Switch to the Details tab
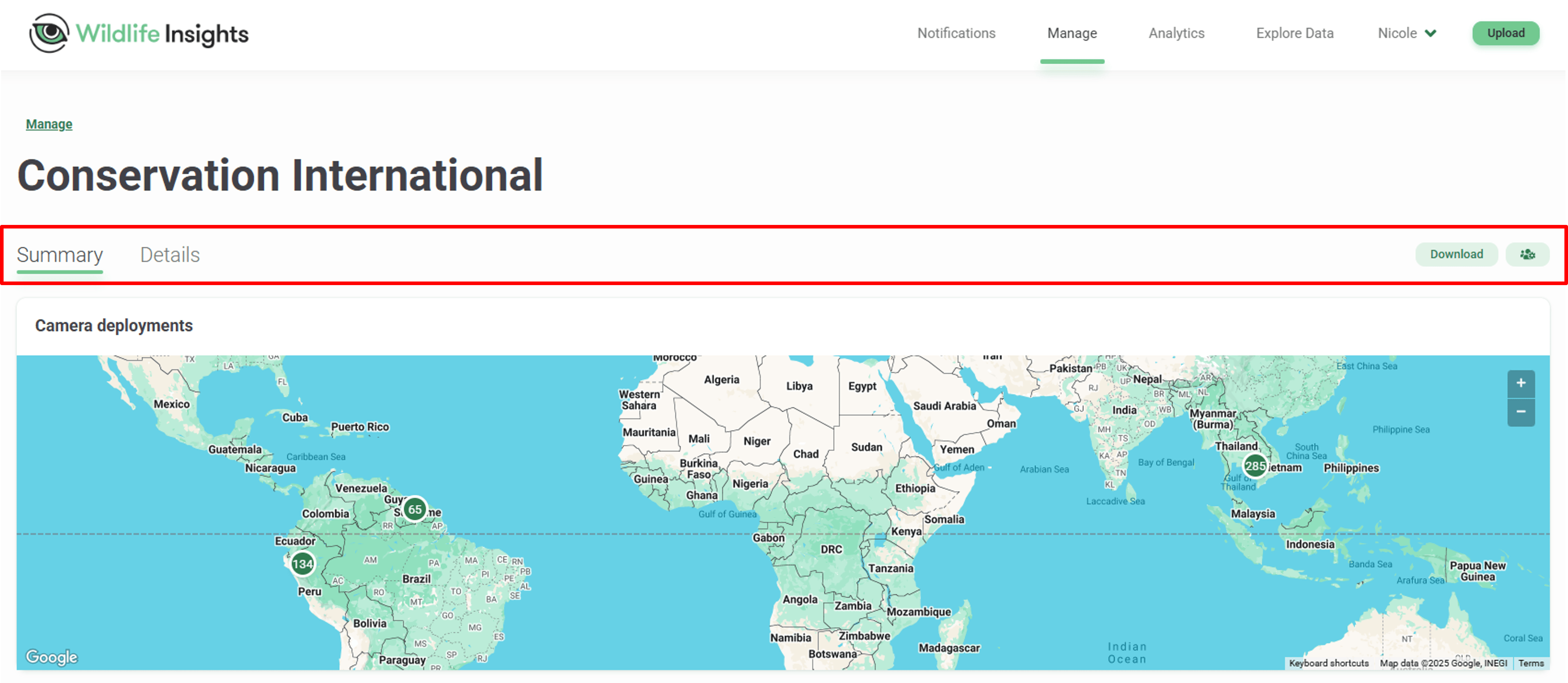The height and width of the screenshot is (683, 1568). click(170, 255)
